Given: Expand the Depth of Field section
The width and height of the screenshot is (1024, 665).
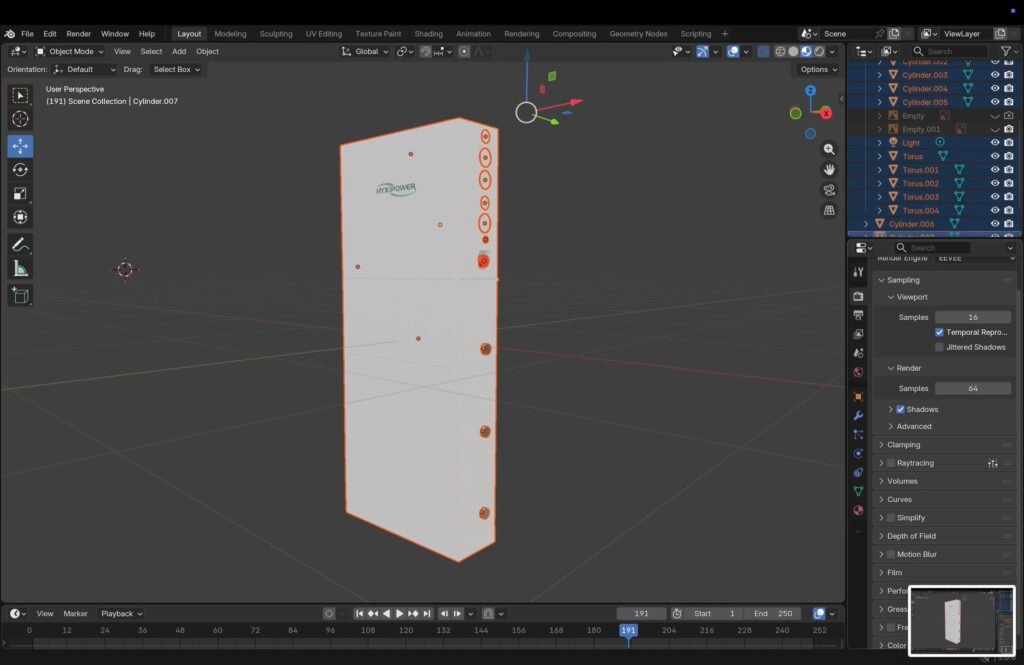Looking at the screenshot, I should (x=911, y=536).
